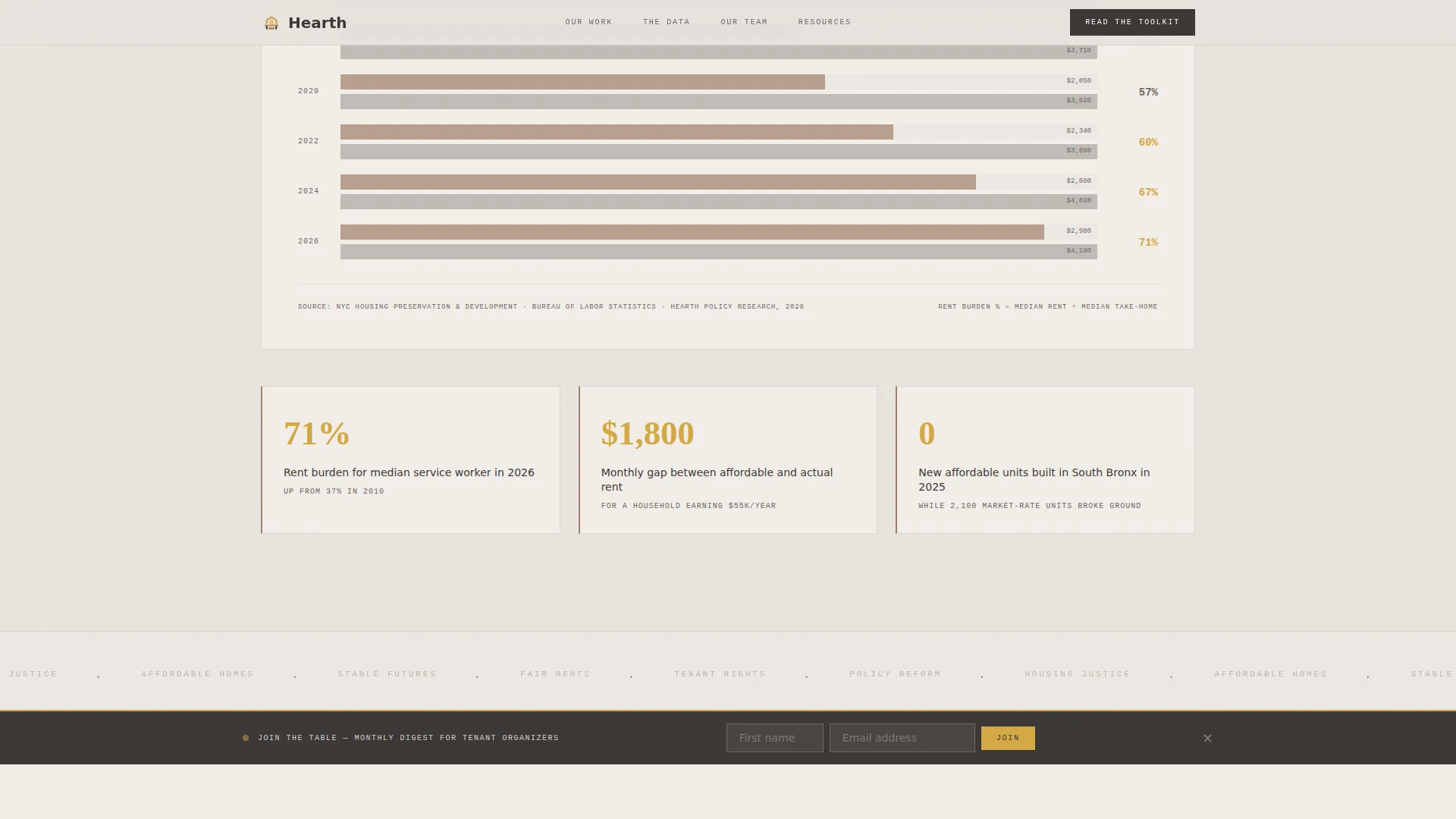Click the 2024 take-home gray bar
Image resolution: width=1456 pixels, height=819 pixels.
719,202
